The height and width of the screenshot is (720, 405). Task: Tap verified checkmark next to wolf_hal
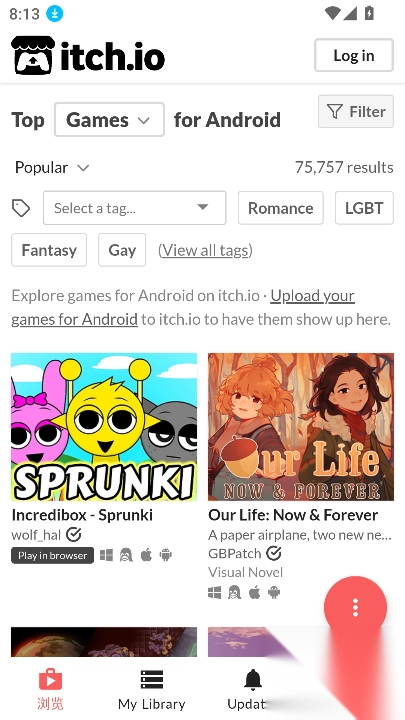[73, 534]
